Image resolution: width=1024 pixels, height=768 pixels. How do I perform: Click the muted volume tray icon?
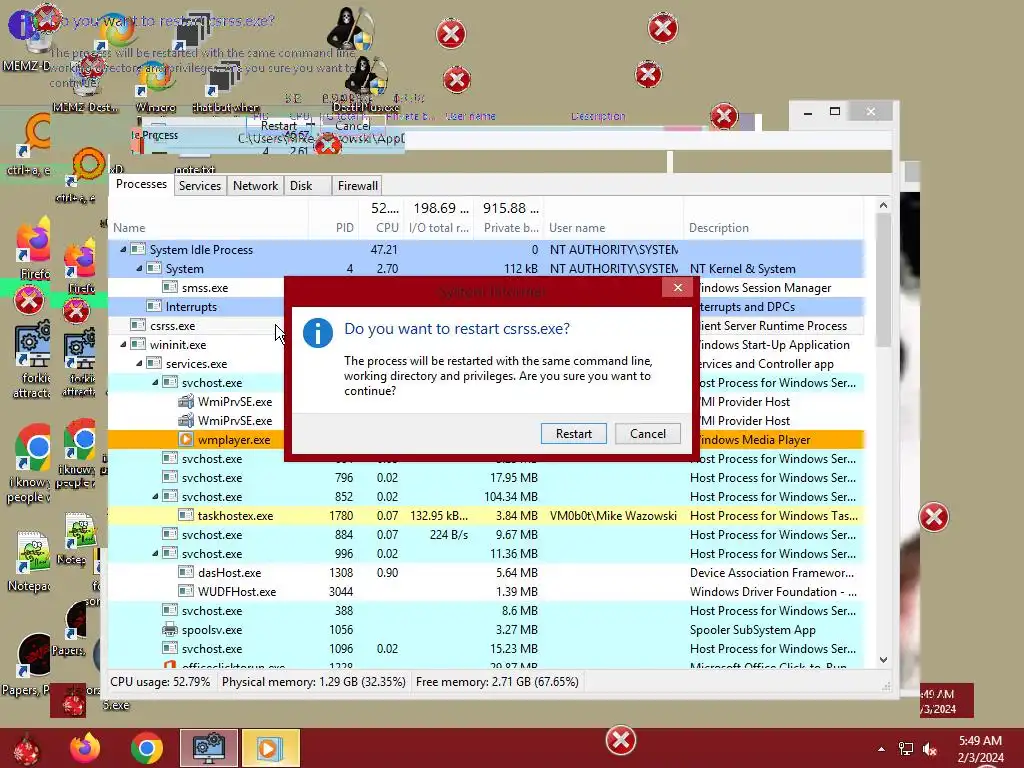point(930,749)
